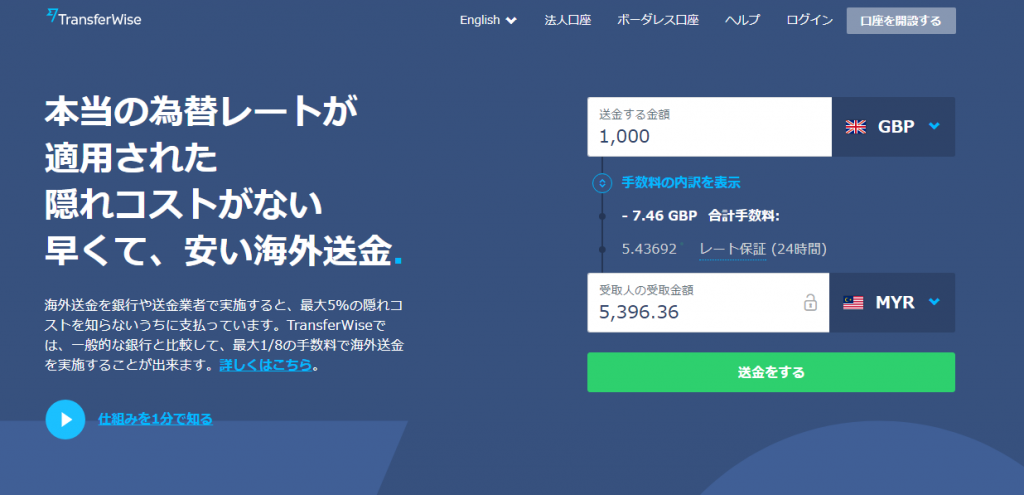Click the ログイン link
The image size is (1024, 495).
point(809,20)
